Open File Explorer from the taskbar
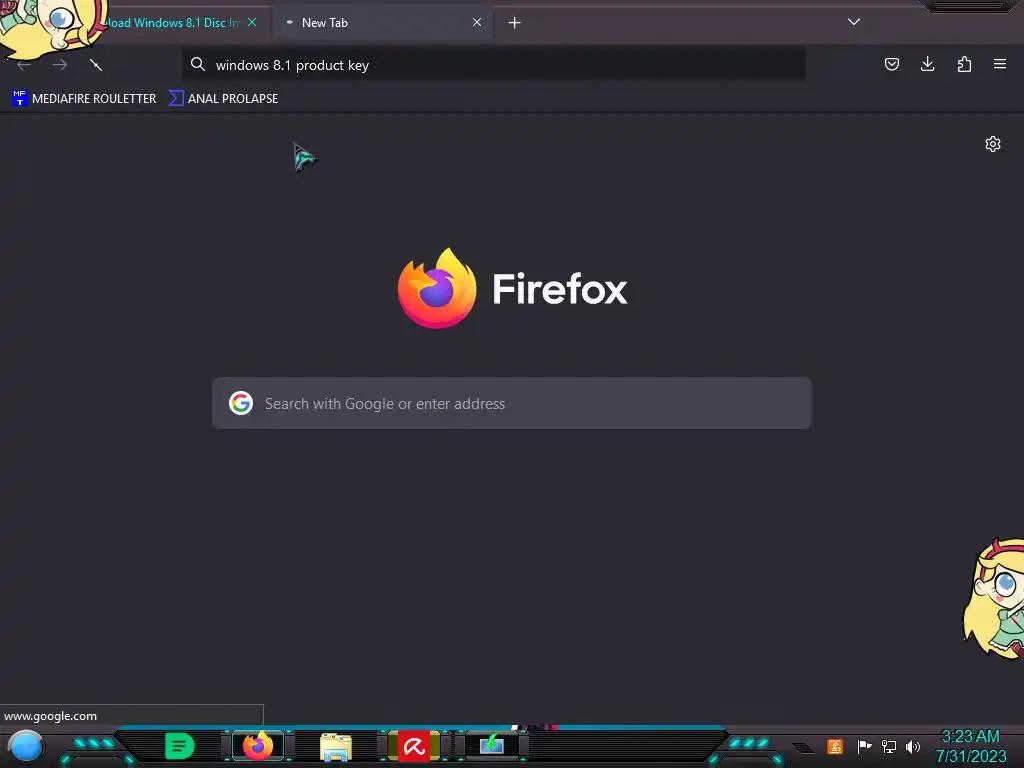The width and height of the screenshot is (1024, 768). [336, 746]
